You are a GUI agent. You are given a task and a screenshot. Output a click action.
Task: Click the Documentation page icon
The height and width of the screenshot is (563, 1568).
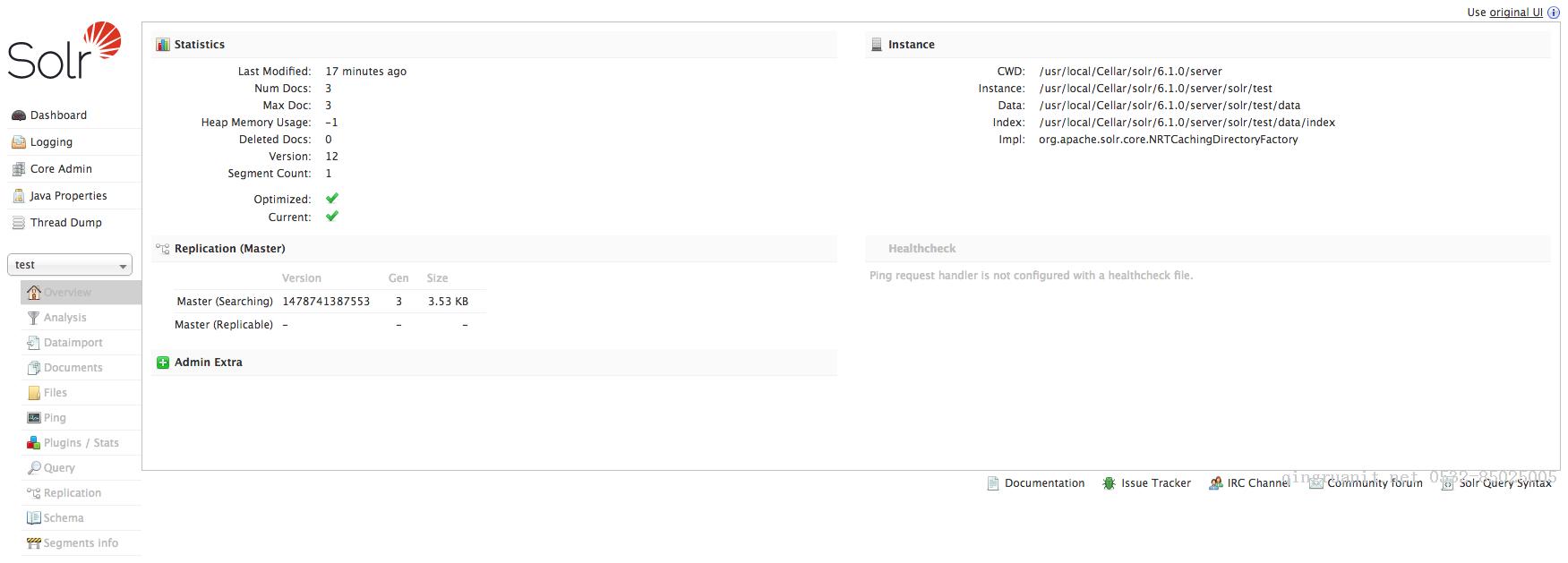pos(993,483)
